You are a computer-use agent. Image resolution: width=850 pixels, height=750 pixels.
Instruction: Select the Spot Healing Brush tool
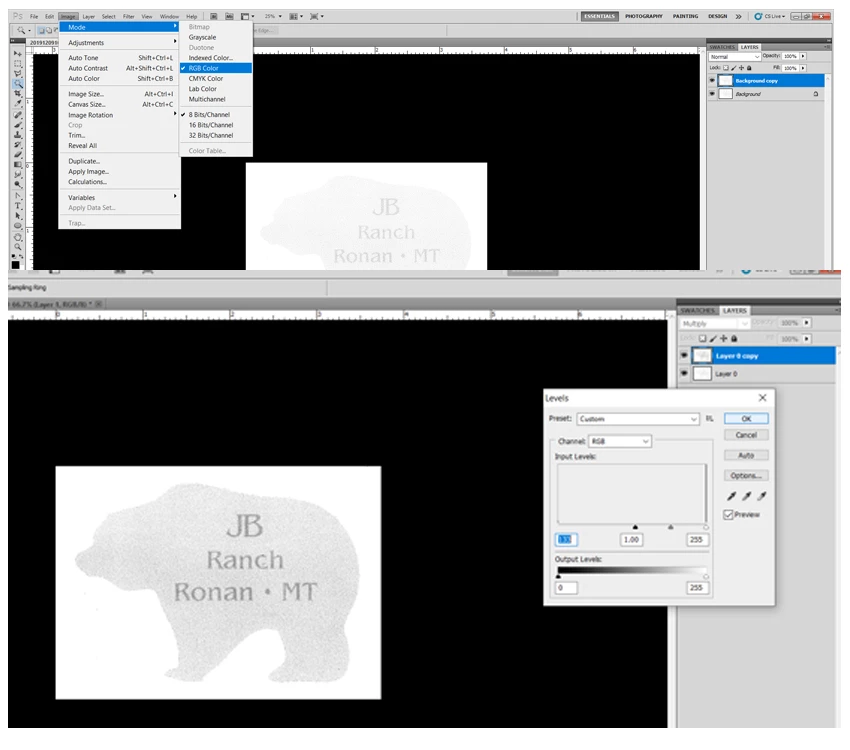click(18, 115)
